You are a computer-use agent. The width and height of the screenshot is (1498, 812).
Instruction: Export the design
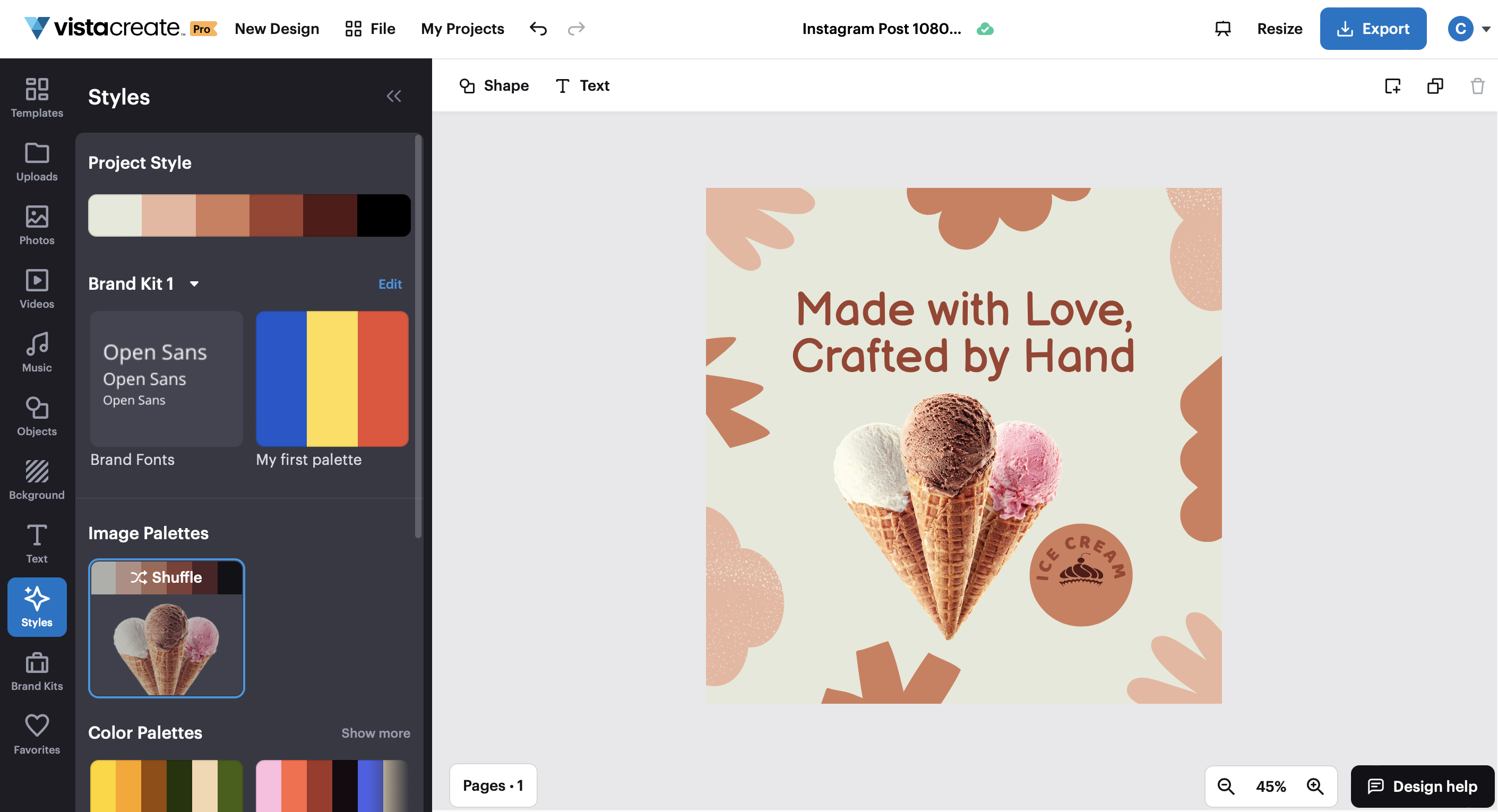[x=1373, y=29]
